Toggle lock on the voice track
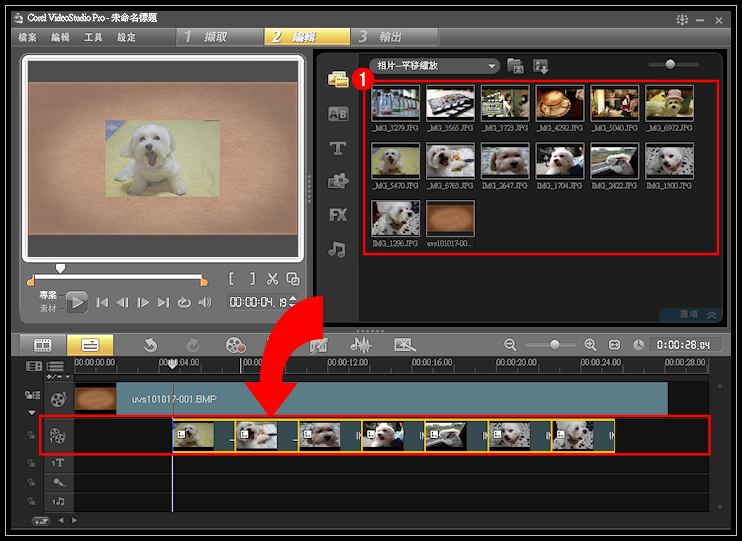Viewport: 742px width, 541px height. [x=31, y=482]
